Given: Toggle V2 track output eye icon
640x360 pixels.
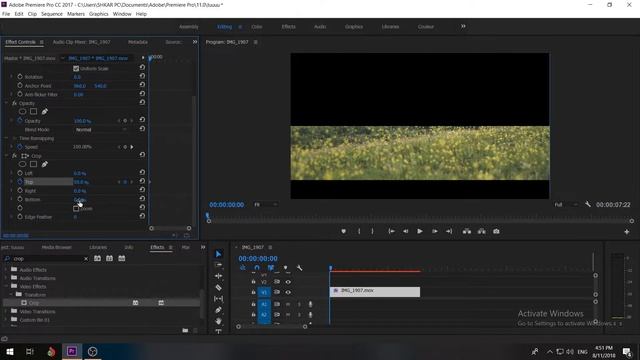Looking at the screenshot, I should 288,282.
